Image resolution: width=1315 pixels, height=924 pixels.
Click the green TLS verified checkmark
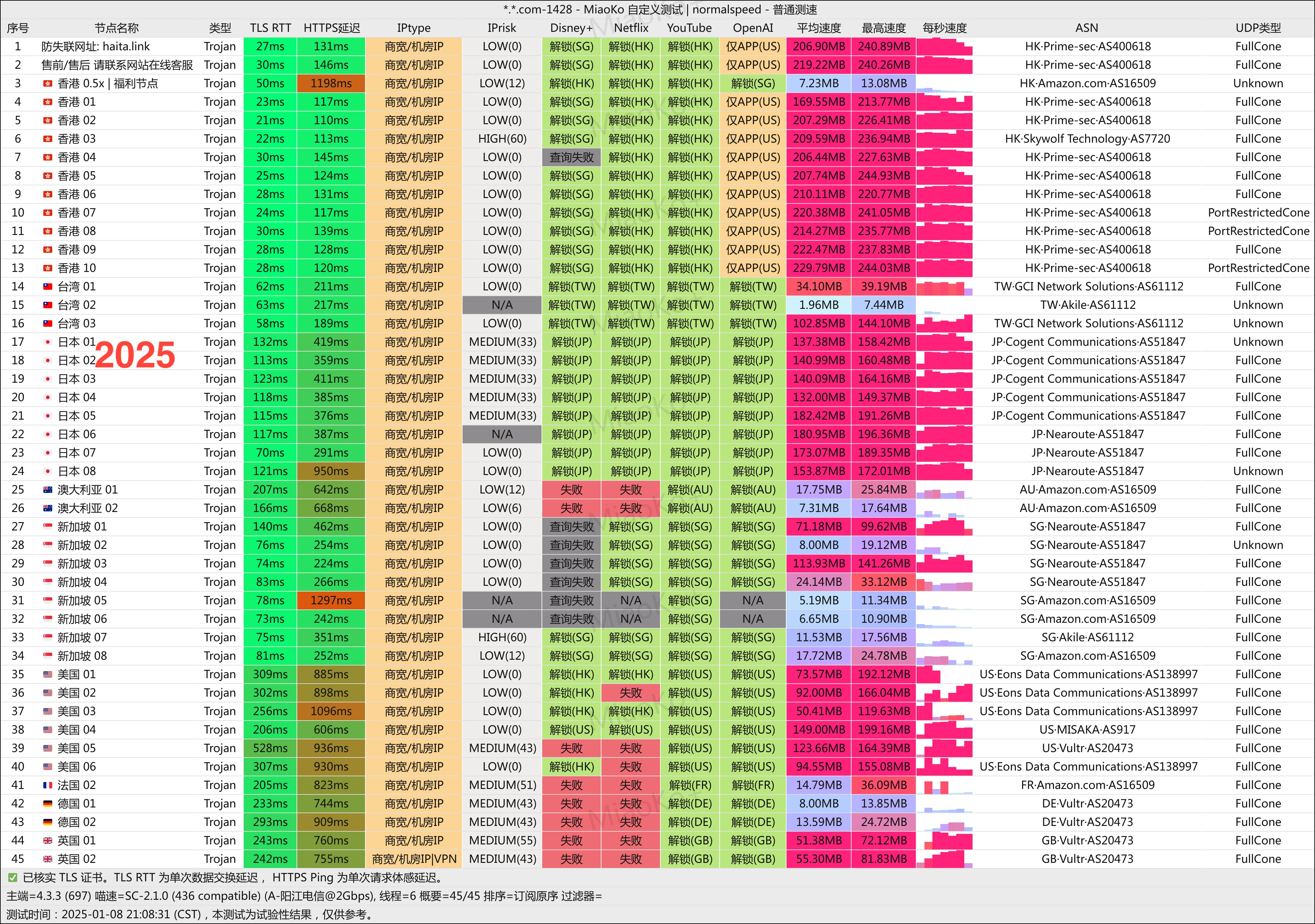pyautogui.click(x=12, y=878)
